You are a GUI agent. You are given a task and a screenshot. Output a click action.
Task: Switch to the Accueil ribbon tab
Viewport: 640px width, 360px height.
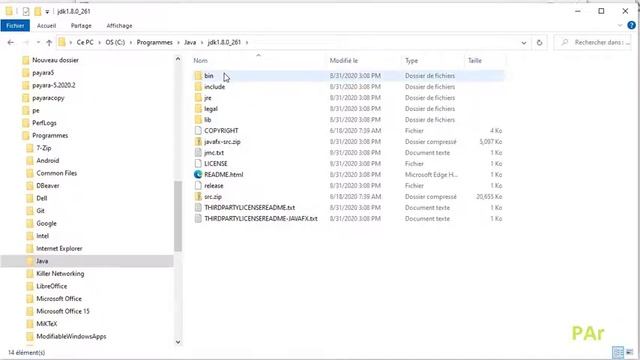coord(47,26)
